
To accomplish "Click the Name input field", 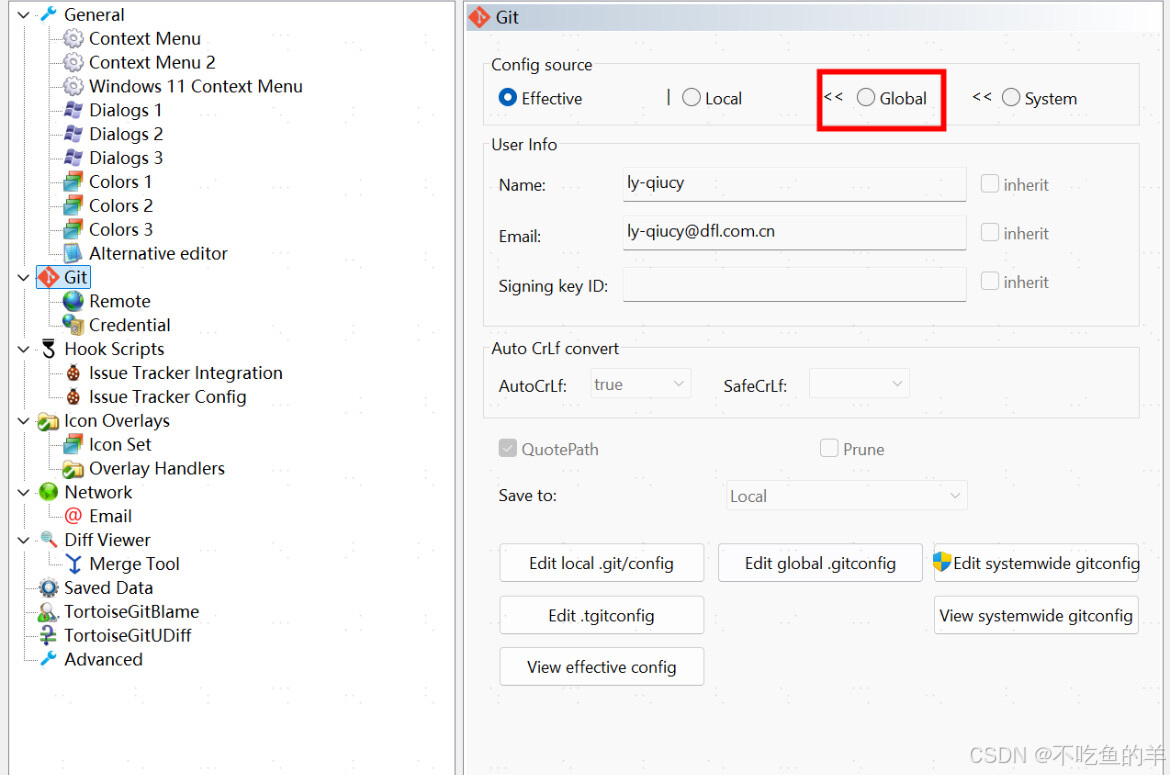I will 795,184.
